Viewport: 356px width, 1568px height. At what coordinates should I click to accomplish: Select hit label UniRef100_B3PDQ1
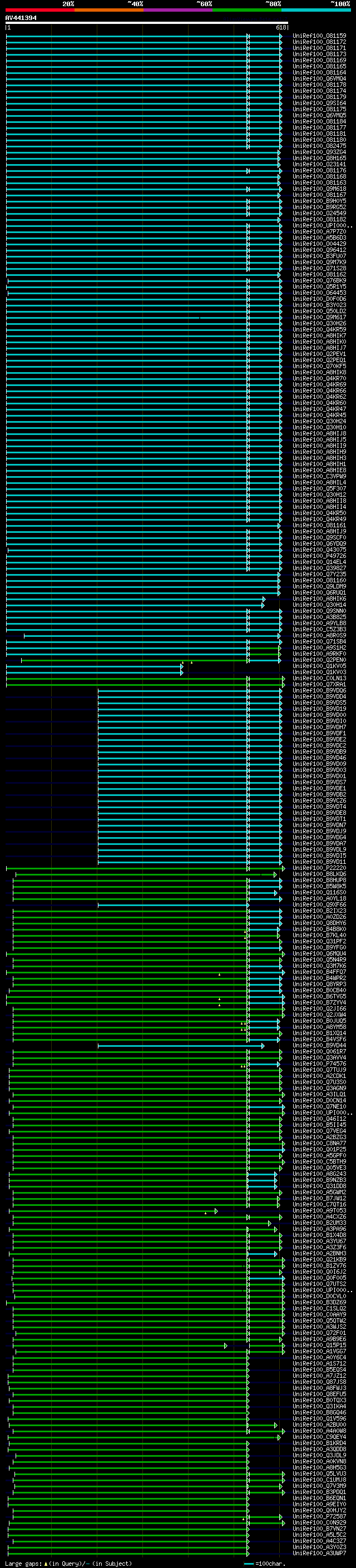tap(319, 1492)
